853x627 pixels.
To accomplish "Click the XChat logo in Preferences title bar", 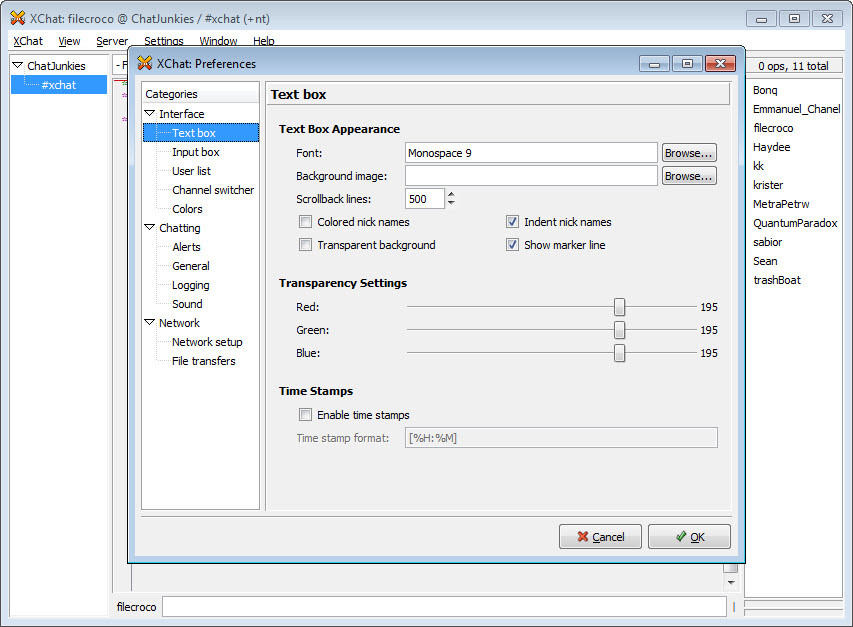I will coord(145,63).
